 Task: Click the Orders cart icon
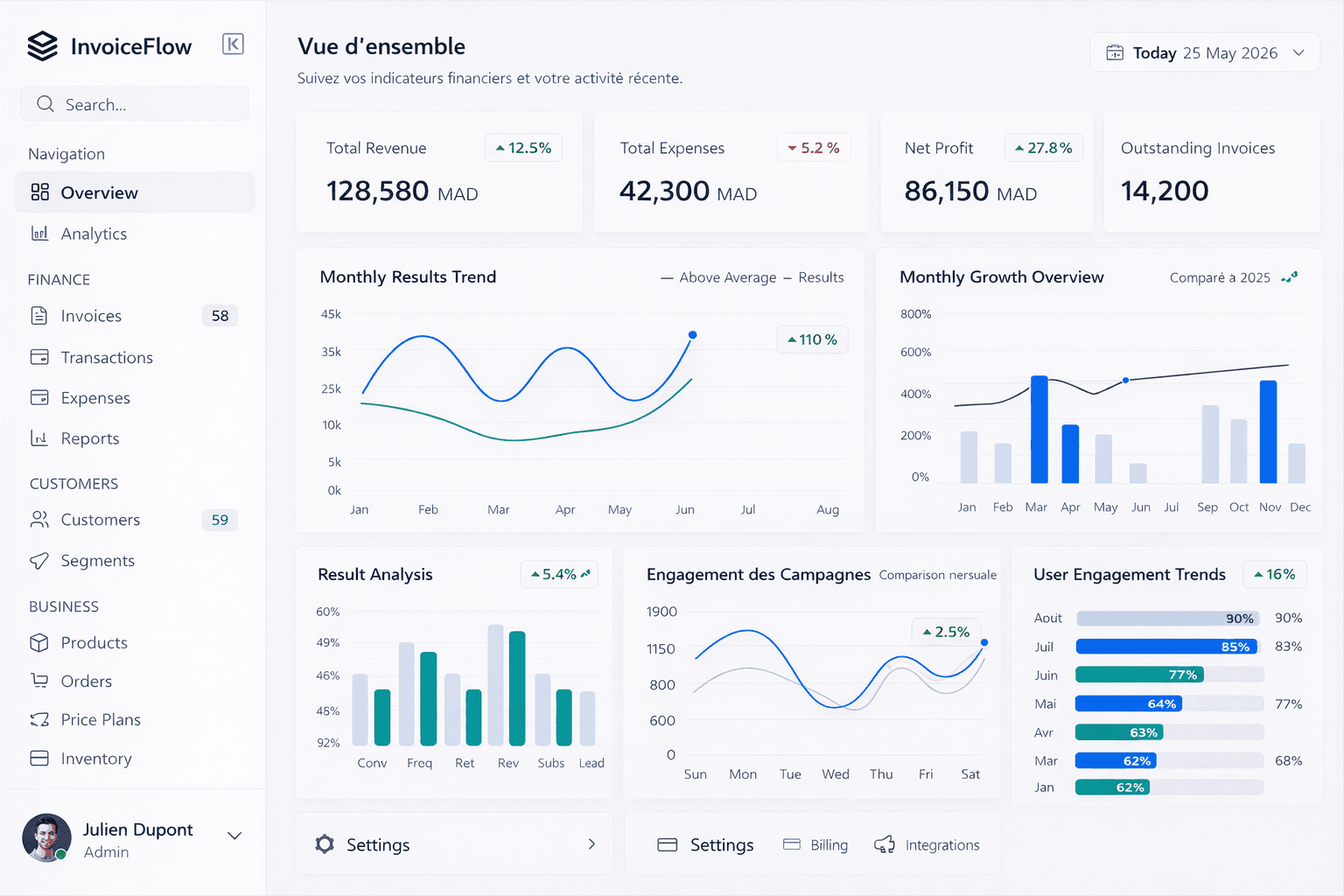click(39, 681)
